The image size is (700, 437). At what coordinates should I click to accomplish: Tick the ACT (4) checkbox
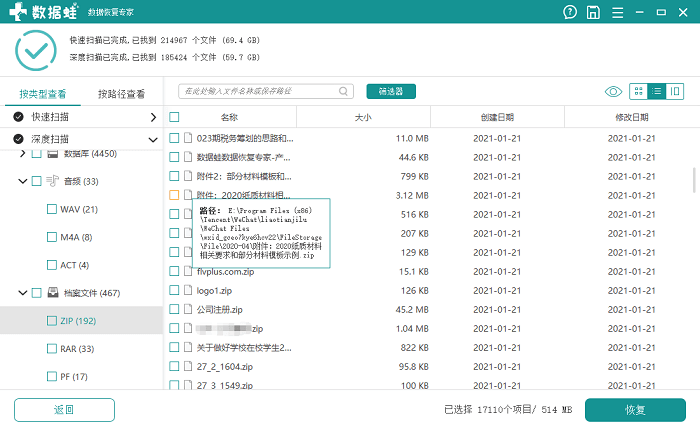(52, 265)
